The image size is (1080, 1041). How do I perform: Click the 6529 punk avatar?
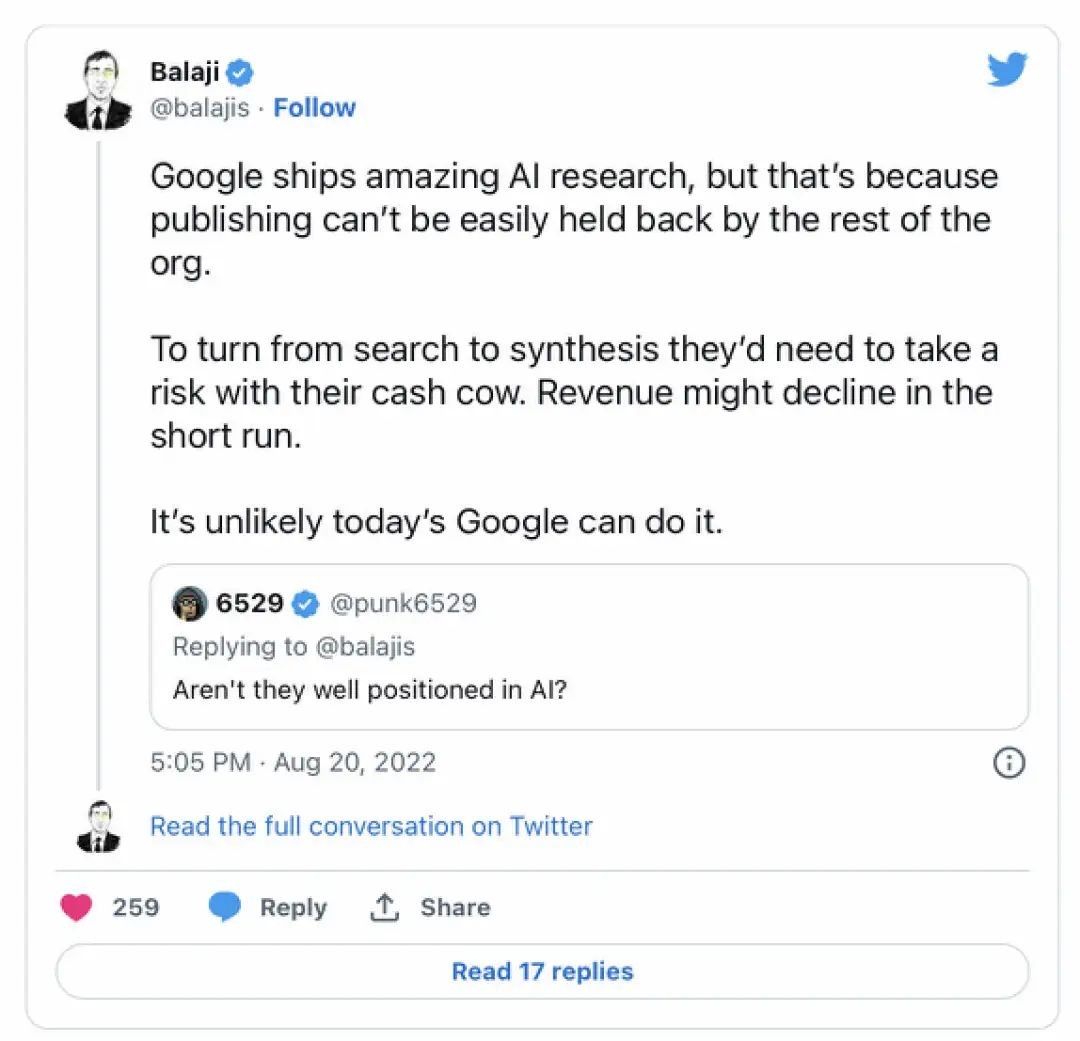click(189, 603)
